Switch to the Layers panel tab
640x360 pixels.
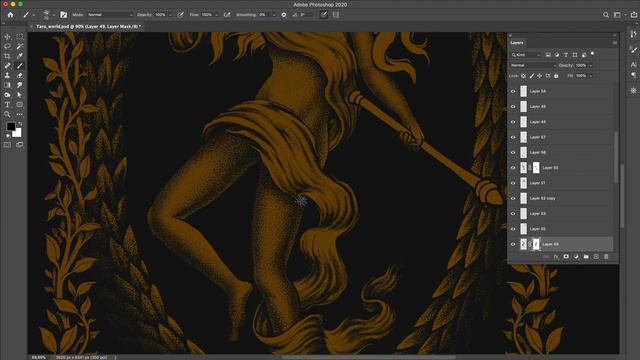517,43
